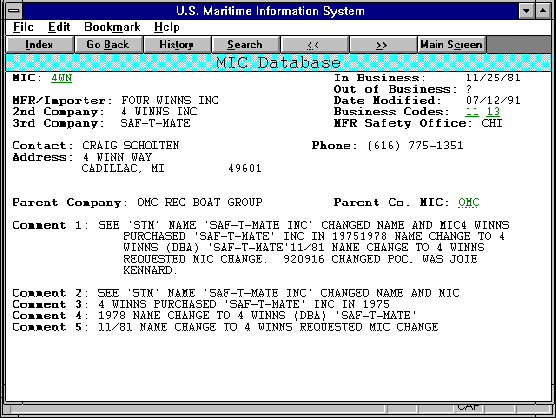
Task: Follow the first Business Codes link
Action: coord(472,111)
